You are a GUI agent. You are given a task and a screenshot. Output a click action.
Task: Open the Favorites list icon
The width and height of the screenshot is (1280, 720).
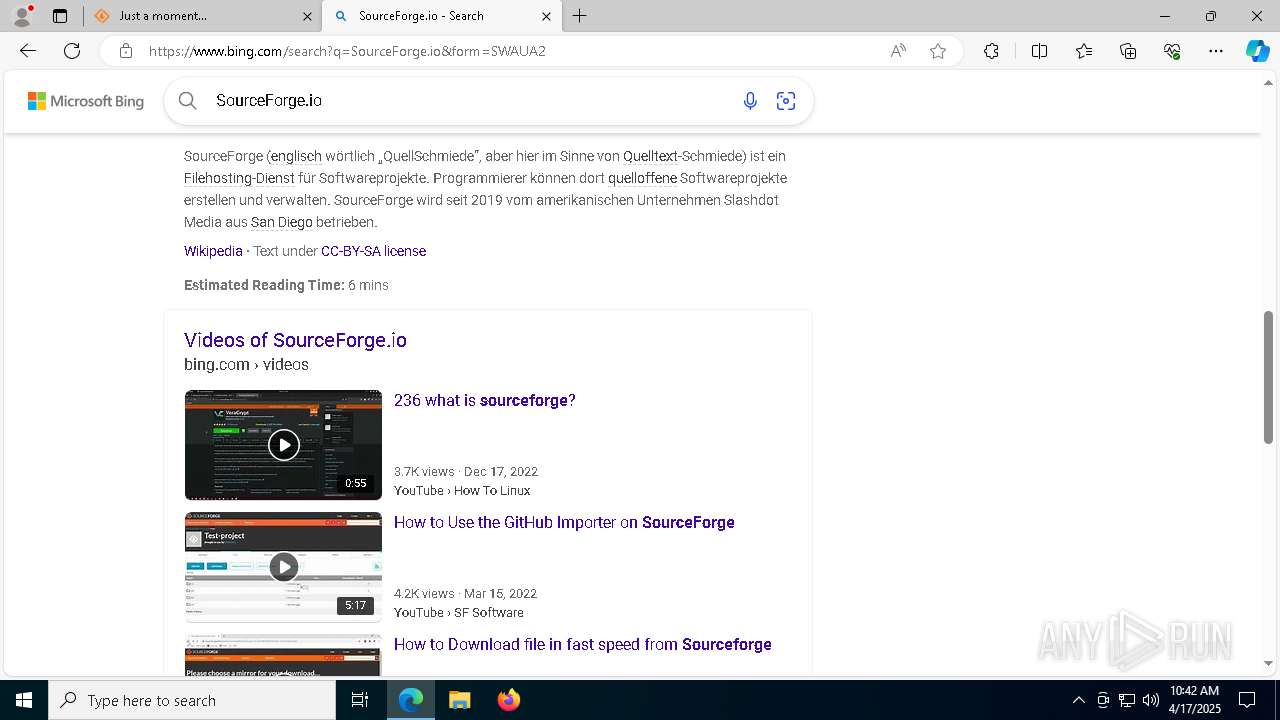1084,51
